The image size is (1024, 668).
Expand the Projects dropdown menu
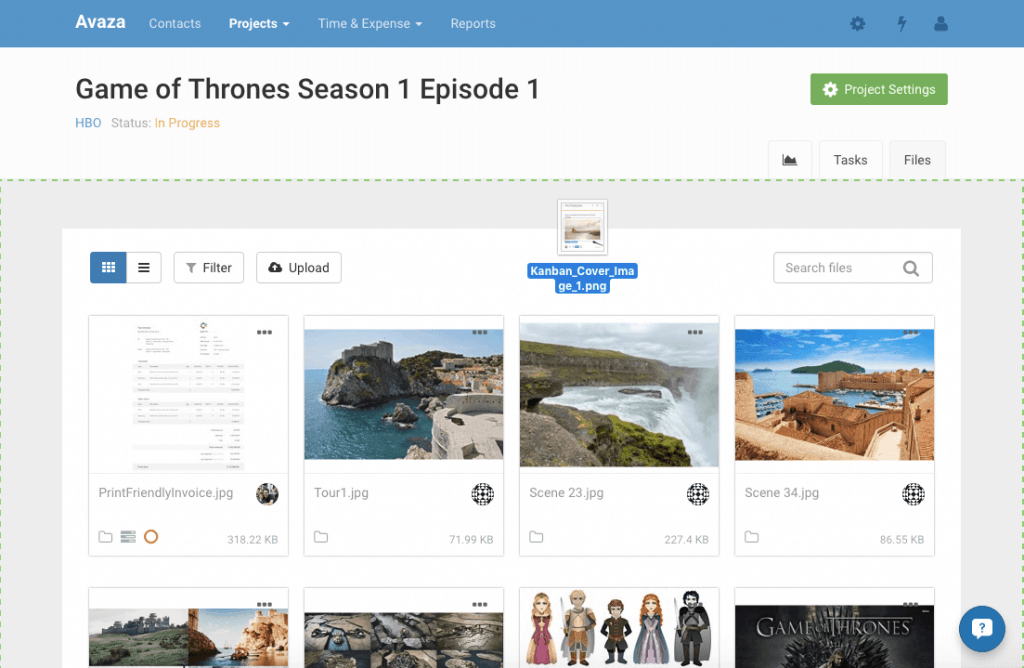pyautogui.click(x=259, y=24)
